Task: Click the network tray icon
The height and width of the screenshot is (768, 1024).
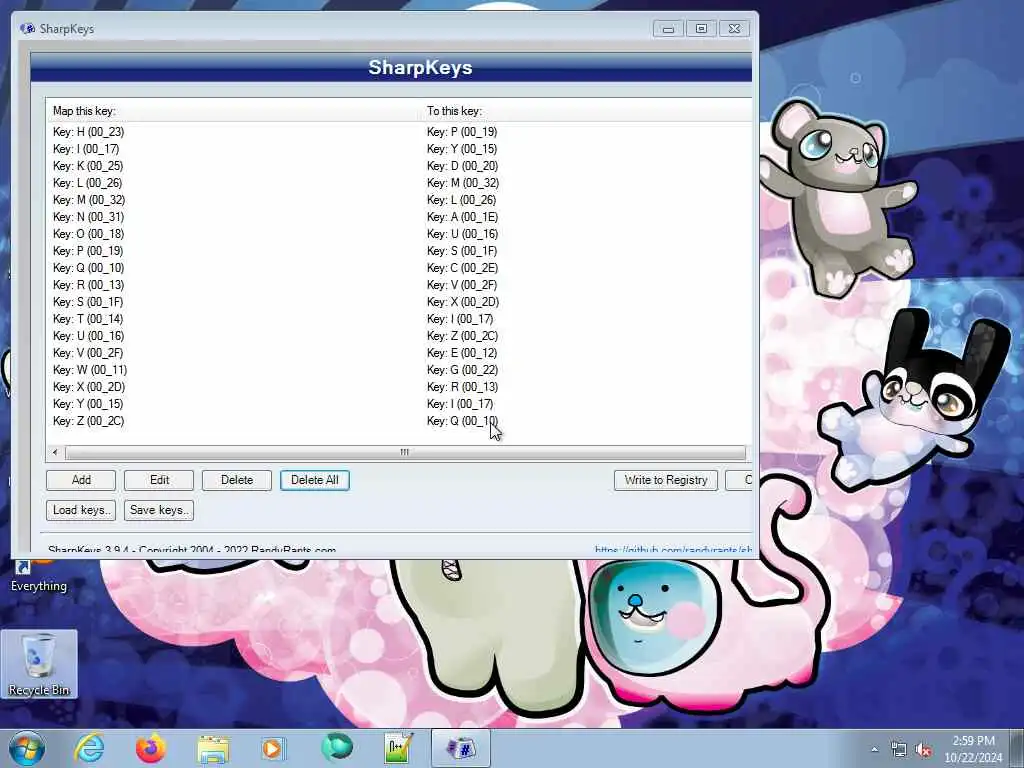Action: click(x=899, y=750)
